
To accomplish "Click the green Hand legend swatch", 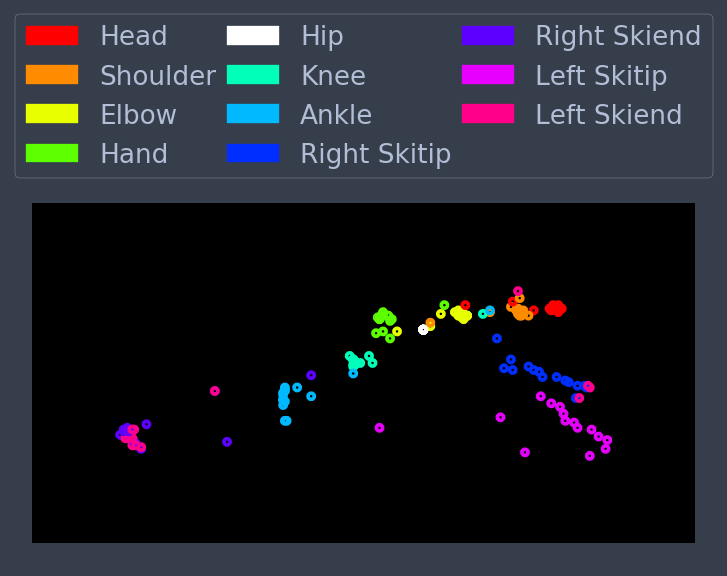I will point(52,153).
